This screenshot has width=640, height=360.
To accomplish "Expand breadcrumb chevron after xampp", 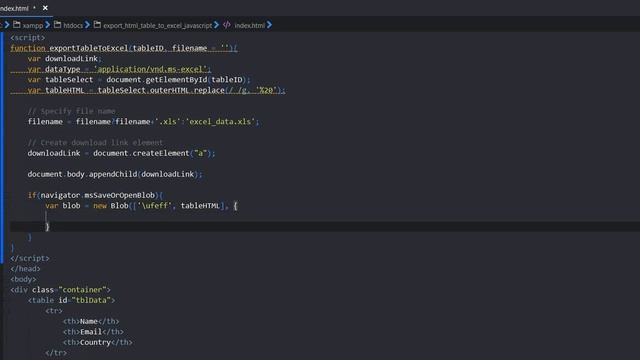I will point(48,25).
